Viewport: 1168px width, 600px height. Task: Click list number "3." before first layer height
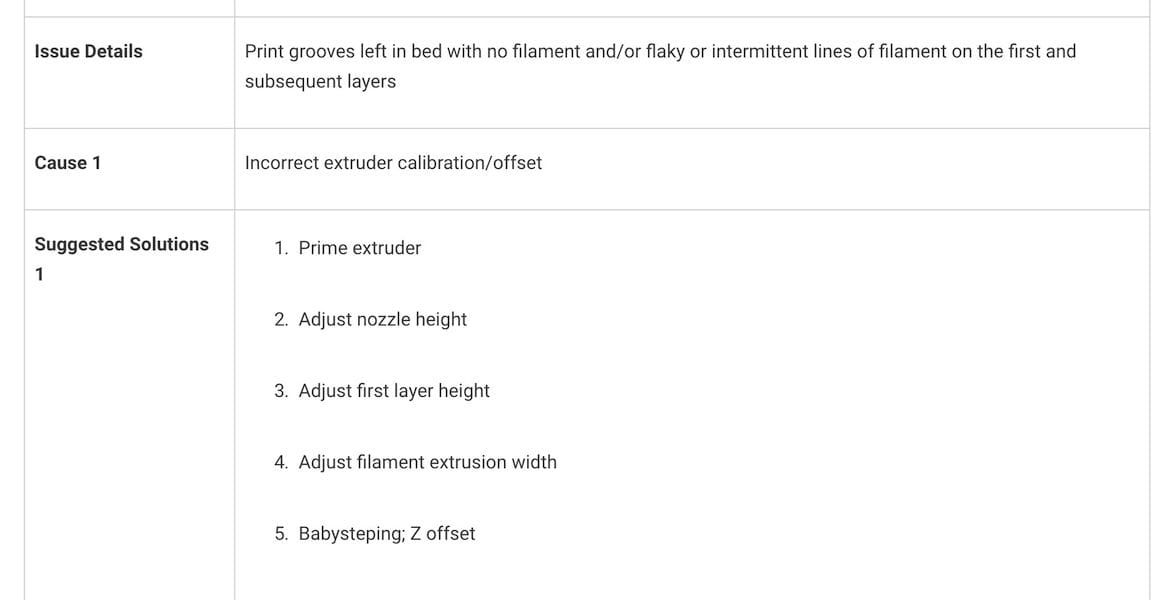coord(281,391)
